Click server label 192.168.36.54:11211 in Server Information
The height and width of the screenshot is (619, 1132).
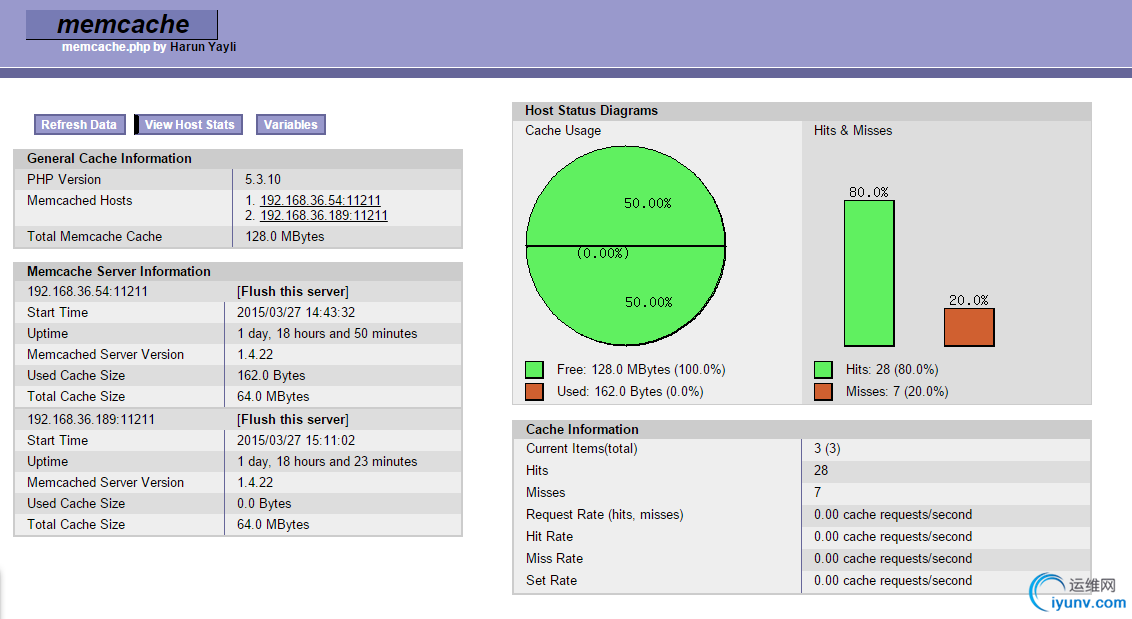(87, 291)
